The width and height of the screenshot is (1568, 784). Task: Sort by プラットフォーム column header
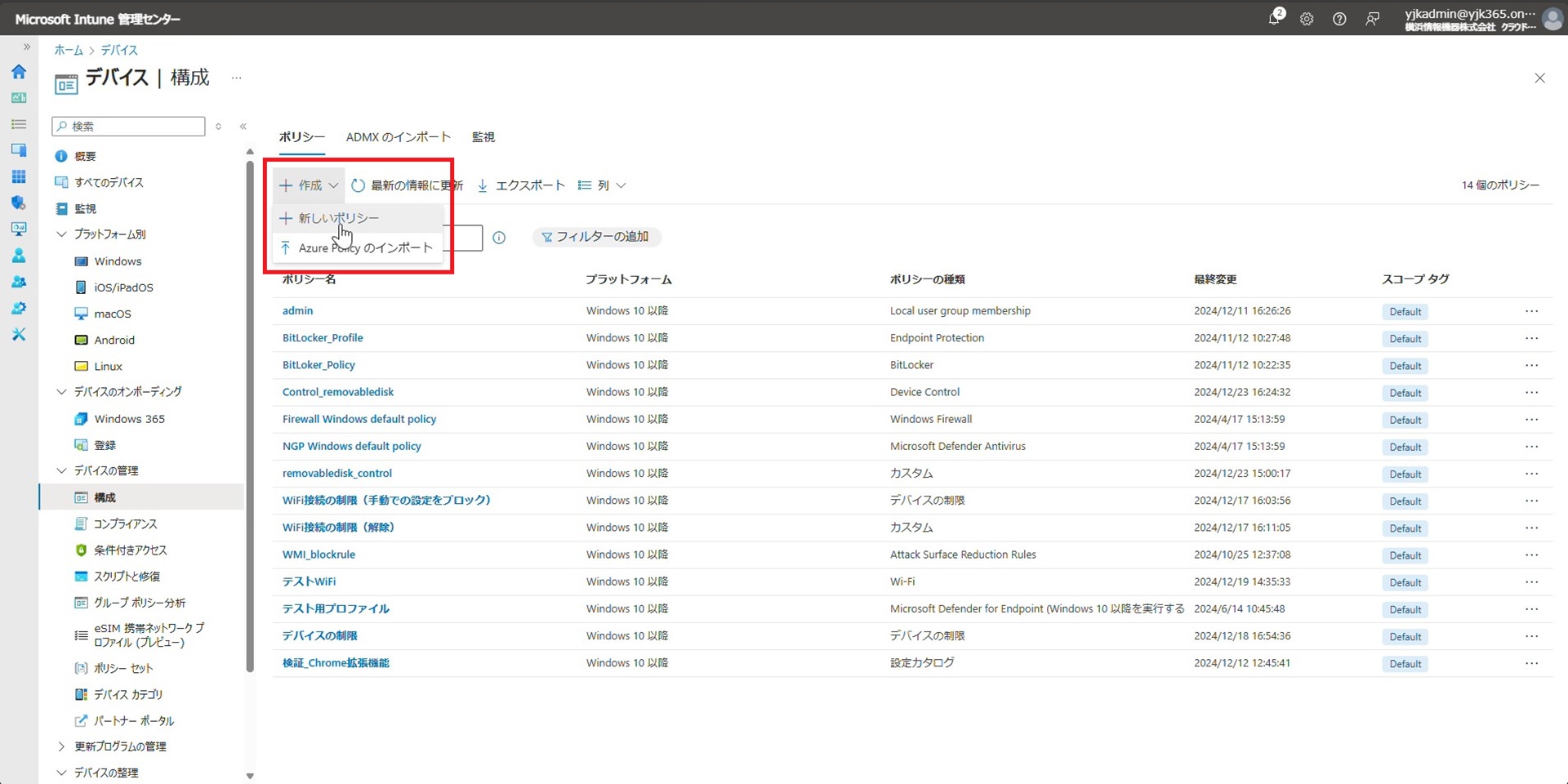click(x=629, y=279)
